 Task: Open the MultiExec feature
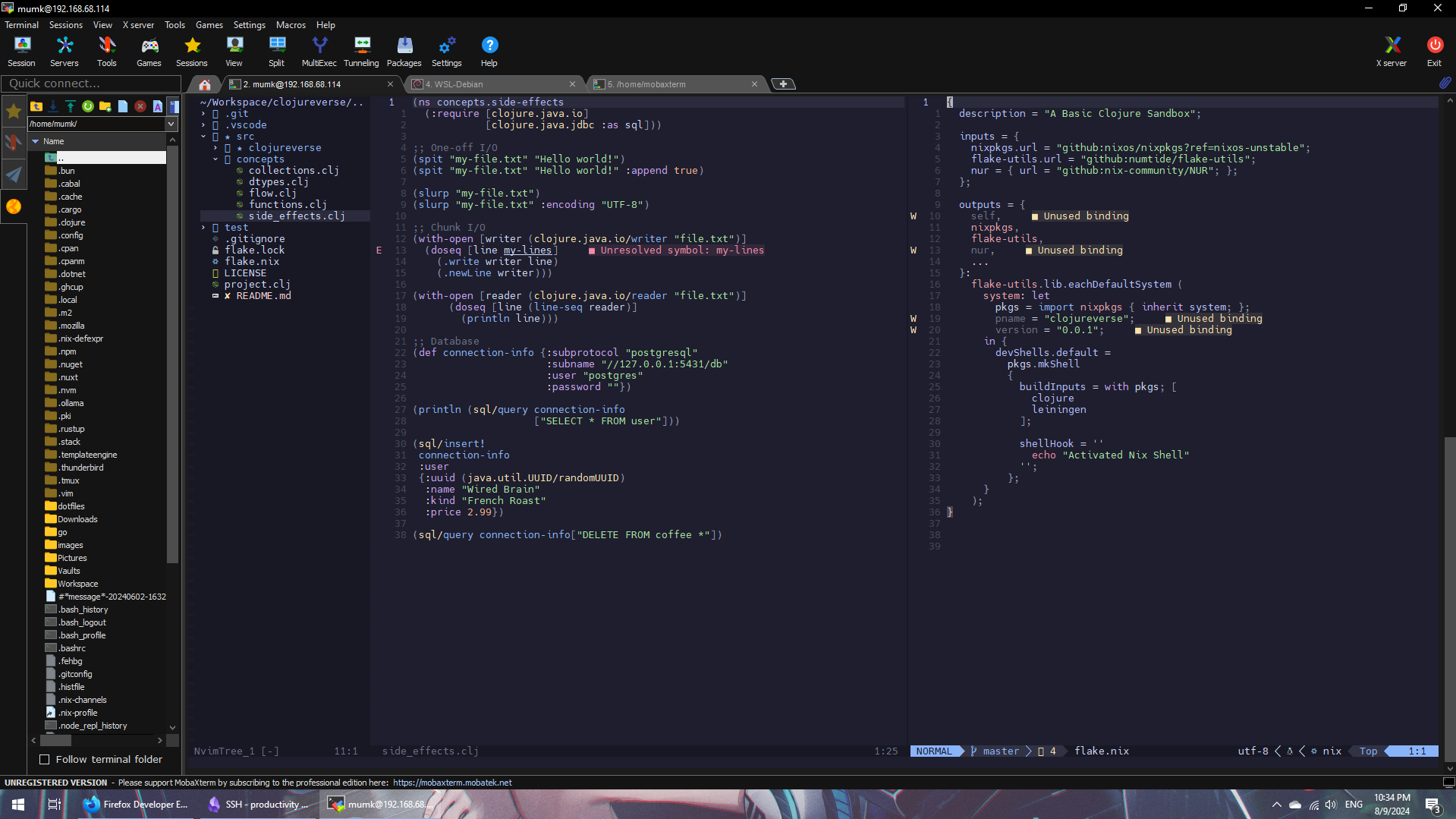tap(319, 51)
